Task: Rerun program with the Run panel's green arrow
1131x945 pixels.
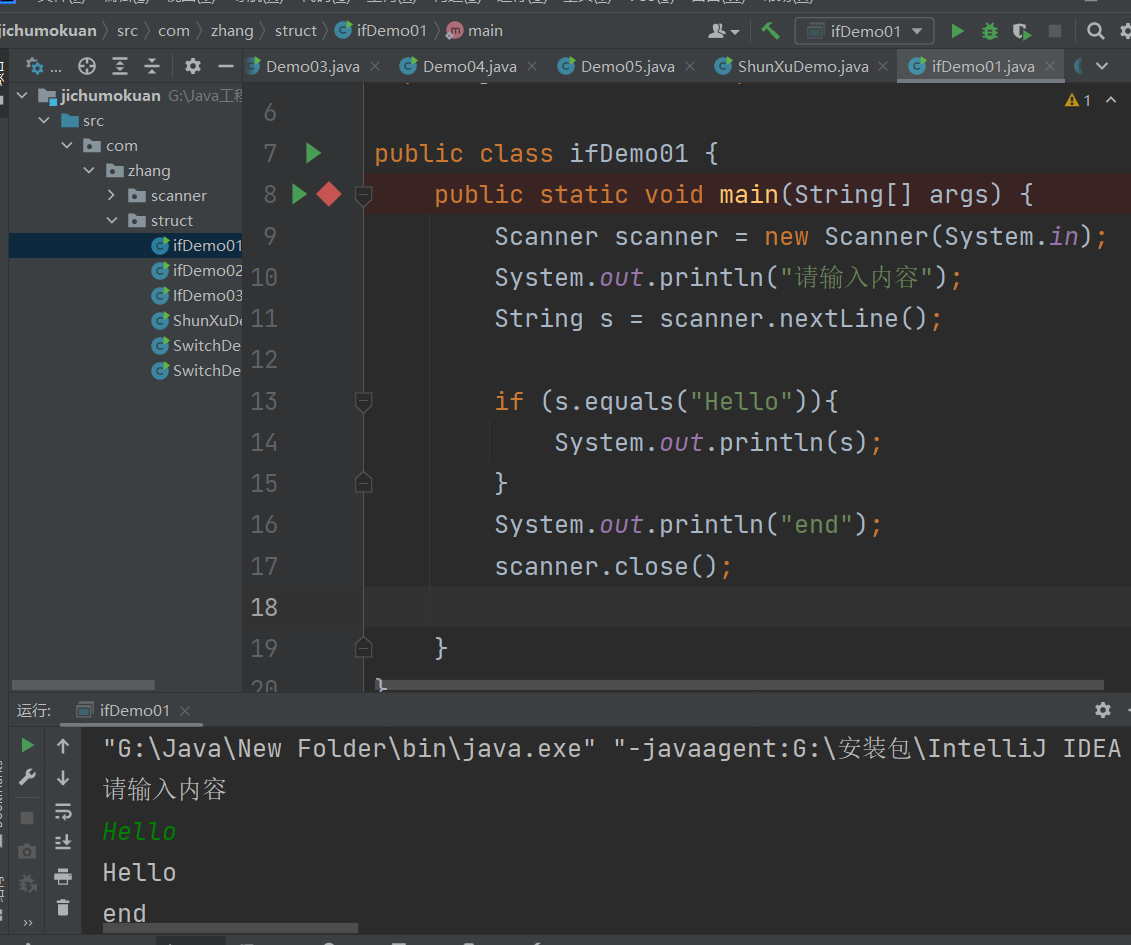Action: pyautogui.click(x=27, y=745)
